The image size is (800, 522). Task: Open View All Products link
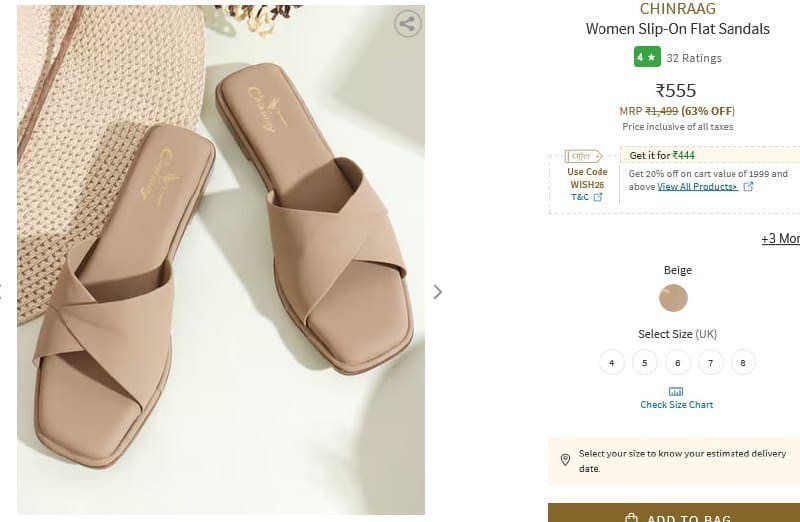(697, 187)
